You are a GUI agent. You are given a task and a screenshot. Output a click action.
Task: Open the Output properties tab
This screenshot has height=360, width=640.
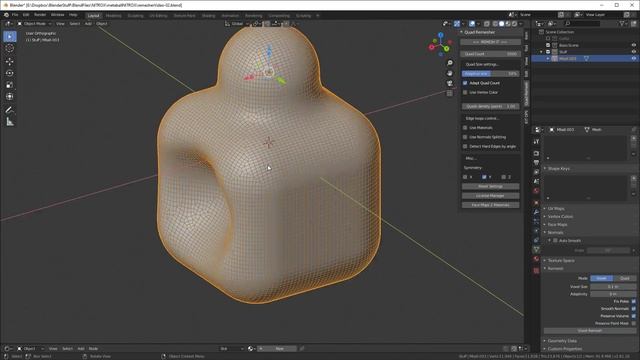click(x=536, y=162)
